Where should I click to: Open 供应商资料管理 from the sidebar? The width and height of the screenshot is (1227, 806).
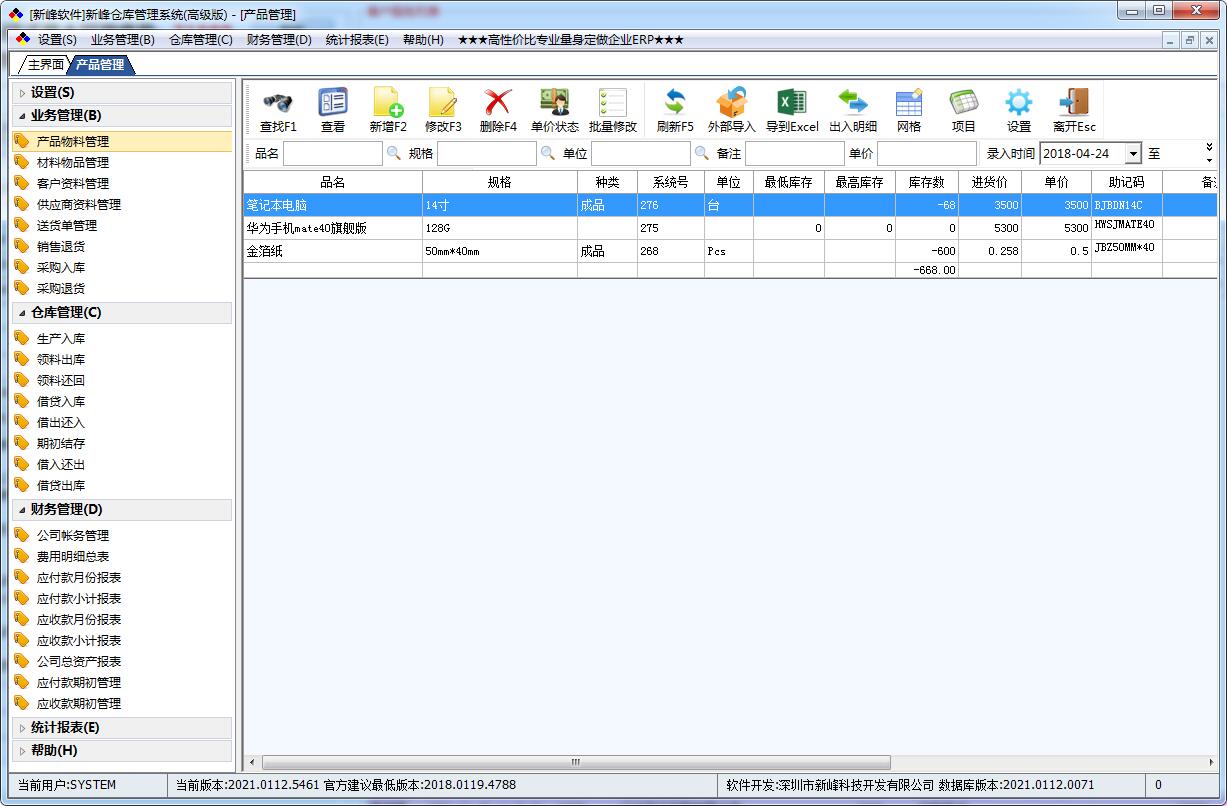pos(80,204)
